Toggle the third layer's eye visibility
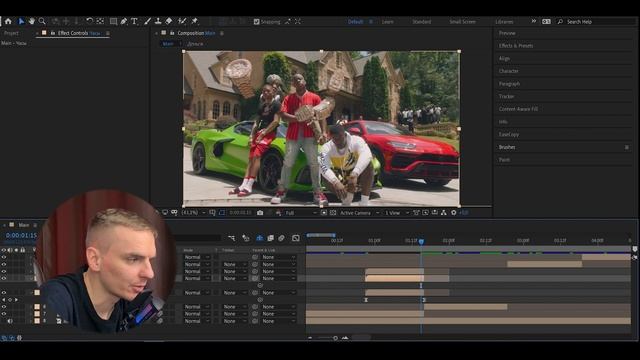The image size is (640, 360). (x=4, y=271)
